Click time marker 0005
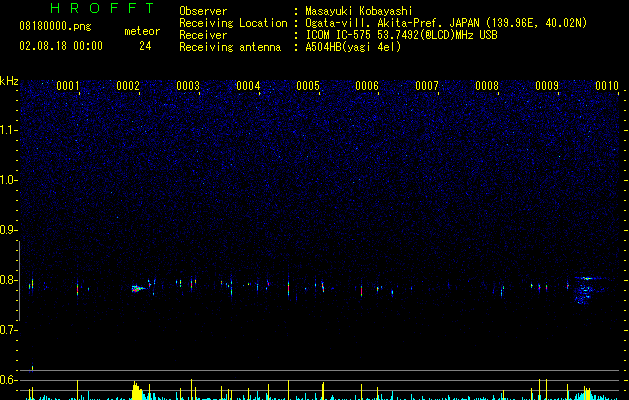 308,86
